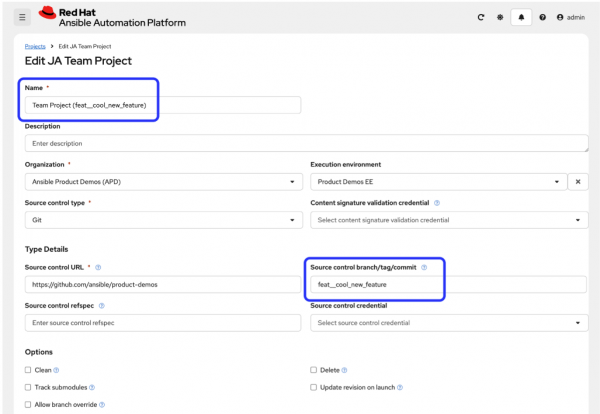Image resolution: width=600 pixels, height=414 pixels.
Task: Show help for Allow branch override
Action: point(102,404)
